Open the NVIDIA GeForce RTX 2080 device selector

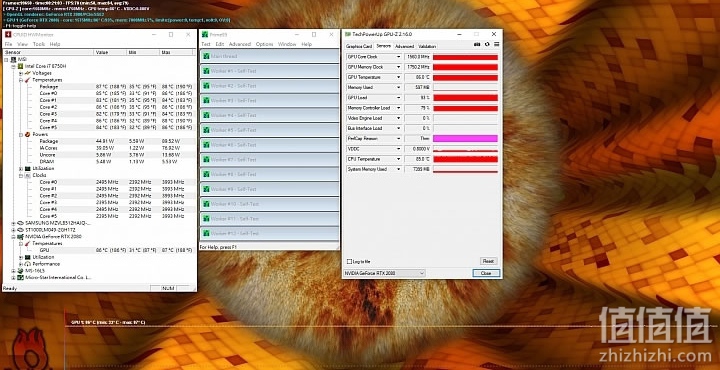point(384,273)
